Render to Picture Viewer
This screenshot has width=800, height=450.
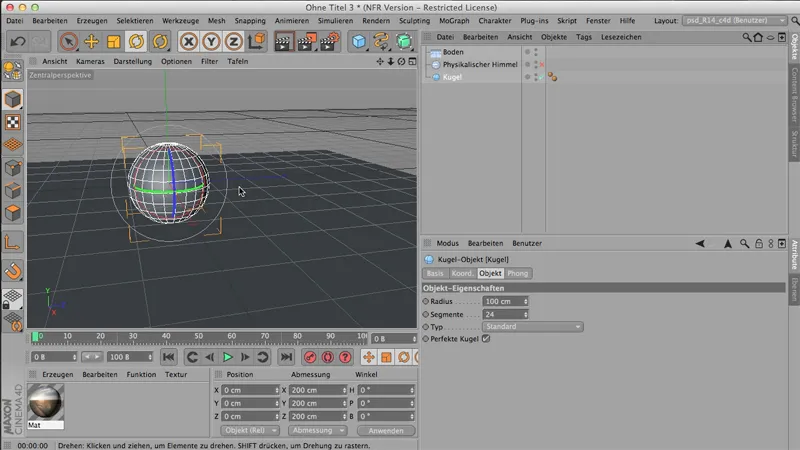[x=306, y=41]
